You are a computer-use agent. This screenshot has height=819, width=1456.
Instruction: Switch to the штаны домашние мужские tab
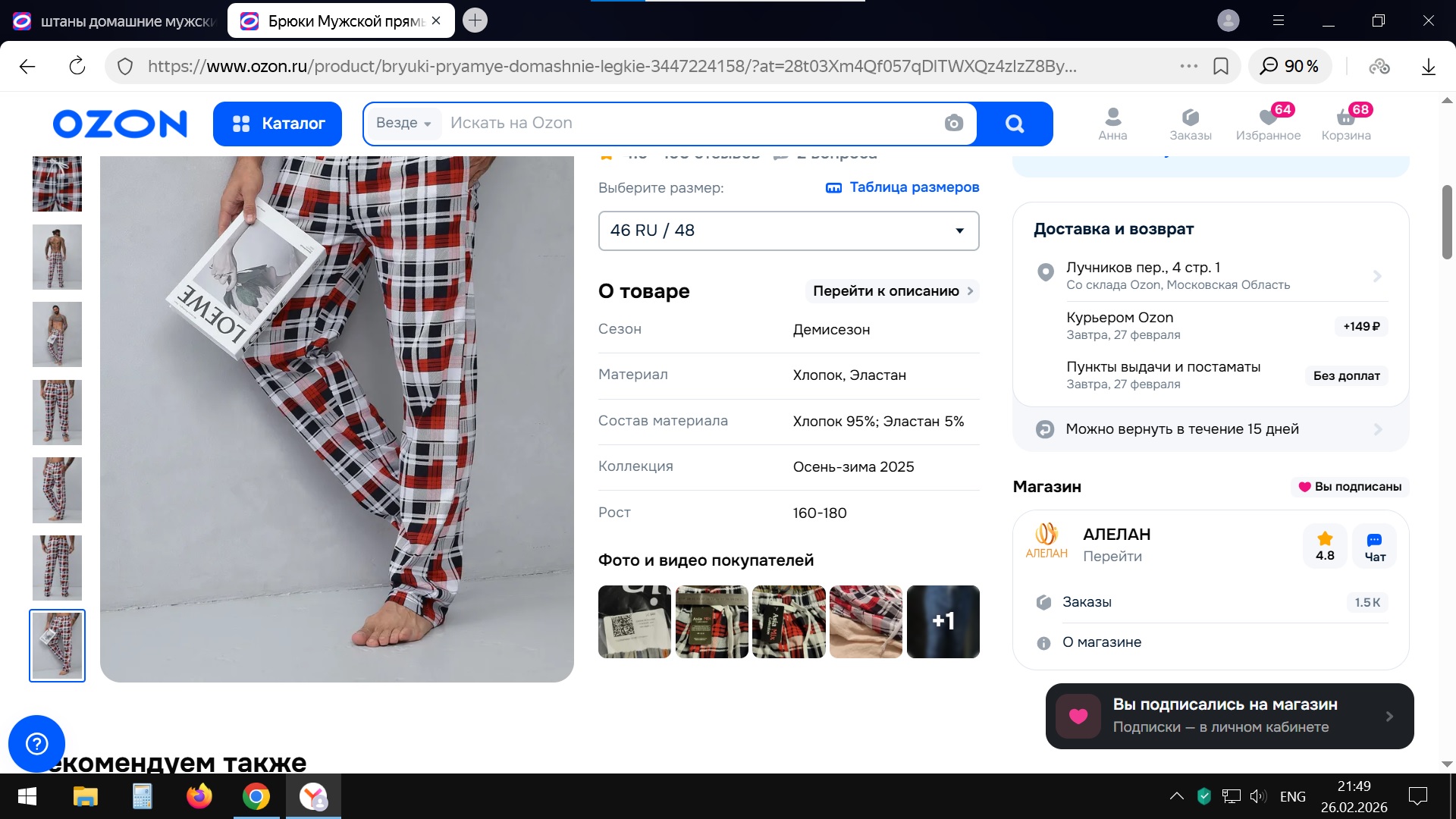pos(114,21)
